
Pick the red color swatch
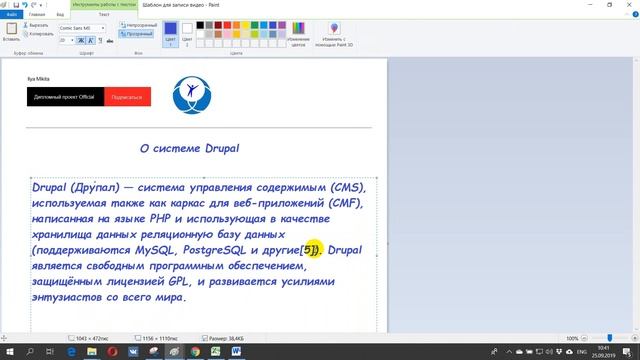pyautogui.click(x=227, y=25)
